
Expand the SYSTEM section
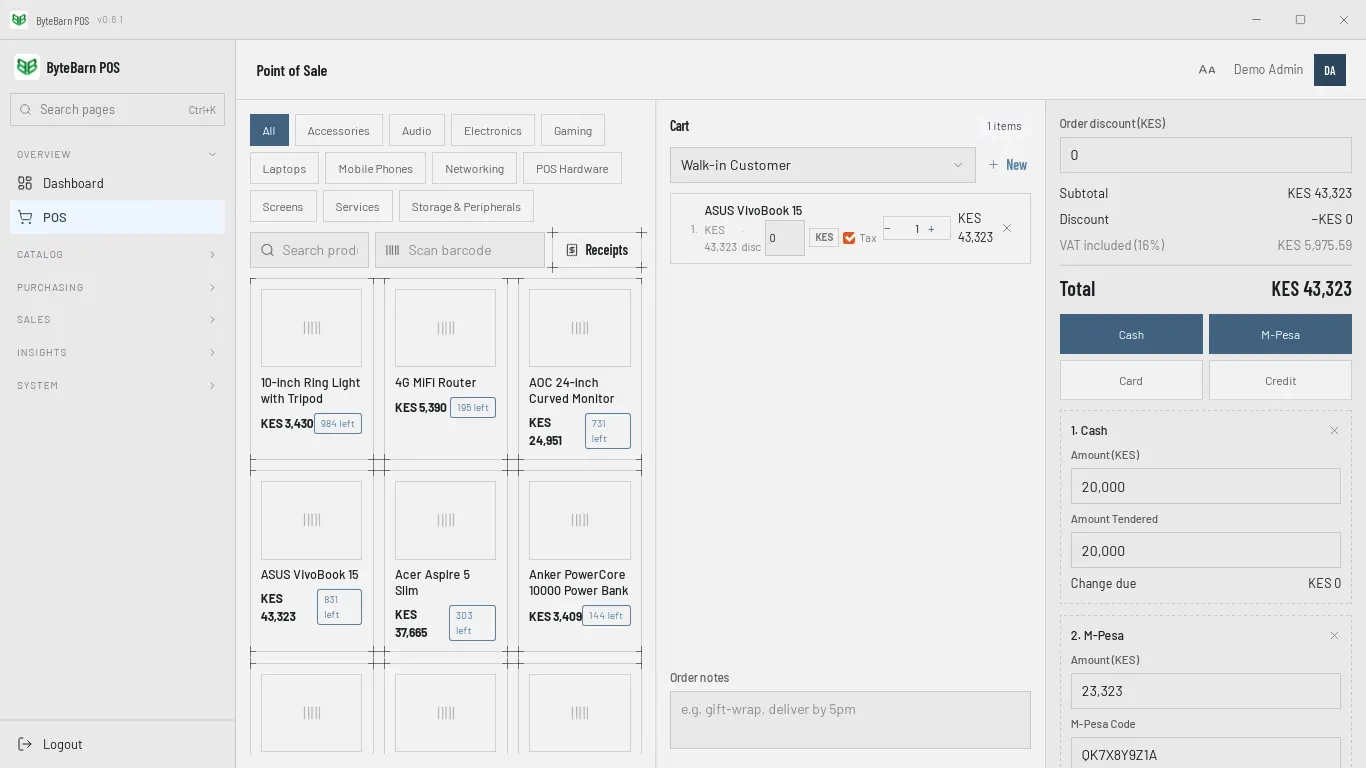tap(117, 385)
